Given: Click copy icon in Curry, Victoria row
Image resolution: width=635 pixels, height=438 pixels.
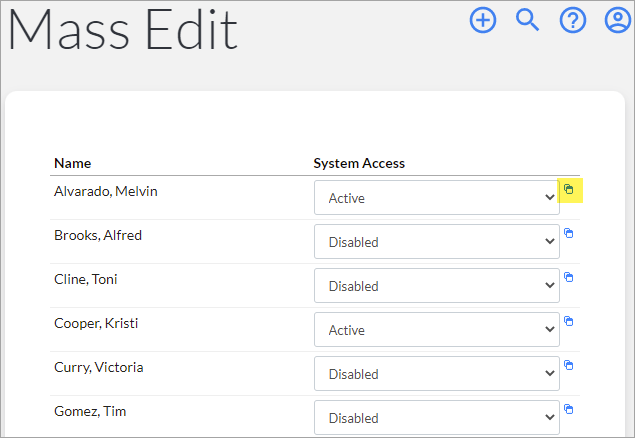Looking at the screenshot, I should click(569, 365).
